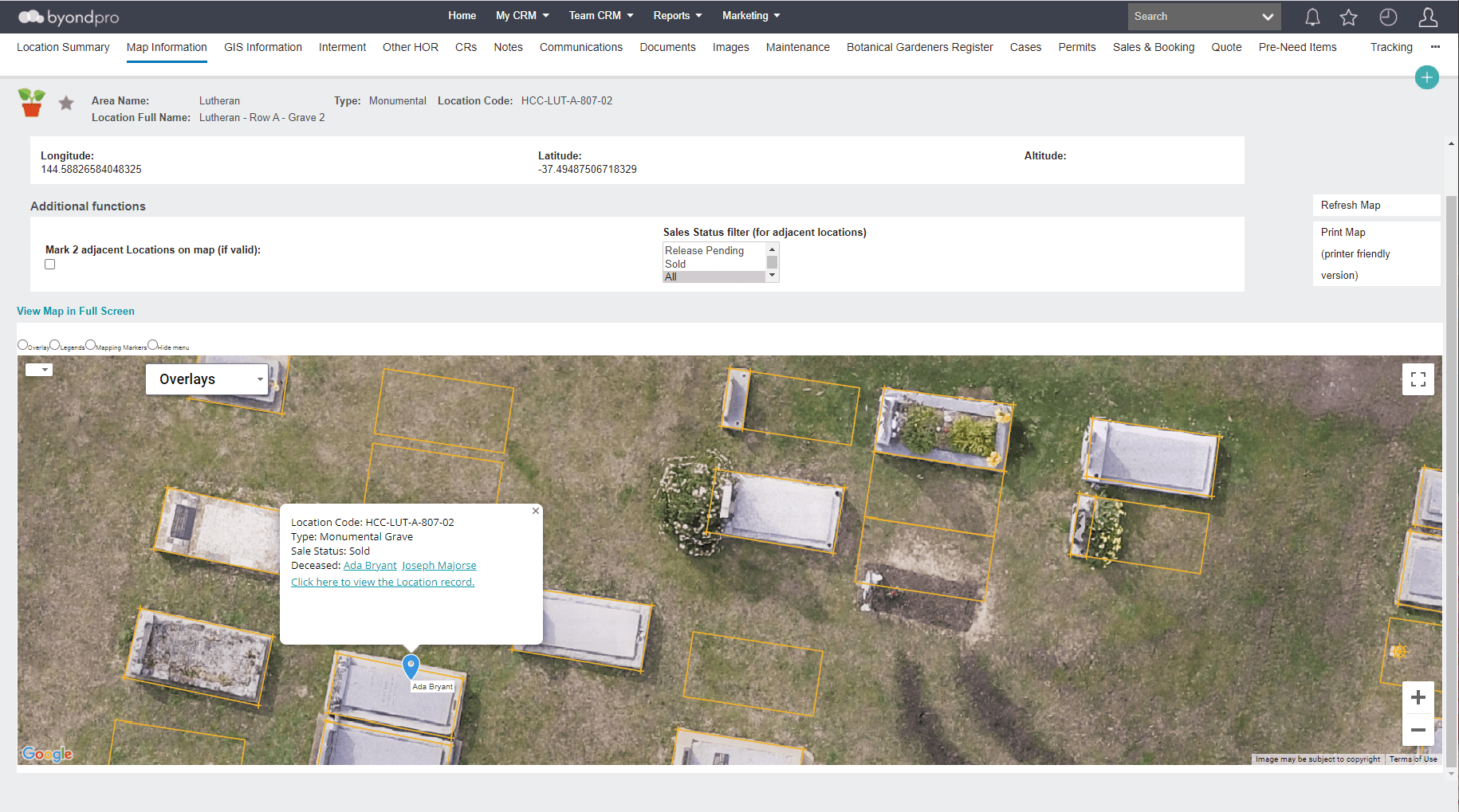1459x812 pixels.
Task: Click the blue map marker pin
Action: [x=411, y=665]
